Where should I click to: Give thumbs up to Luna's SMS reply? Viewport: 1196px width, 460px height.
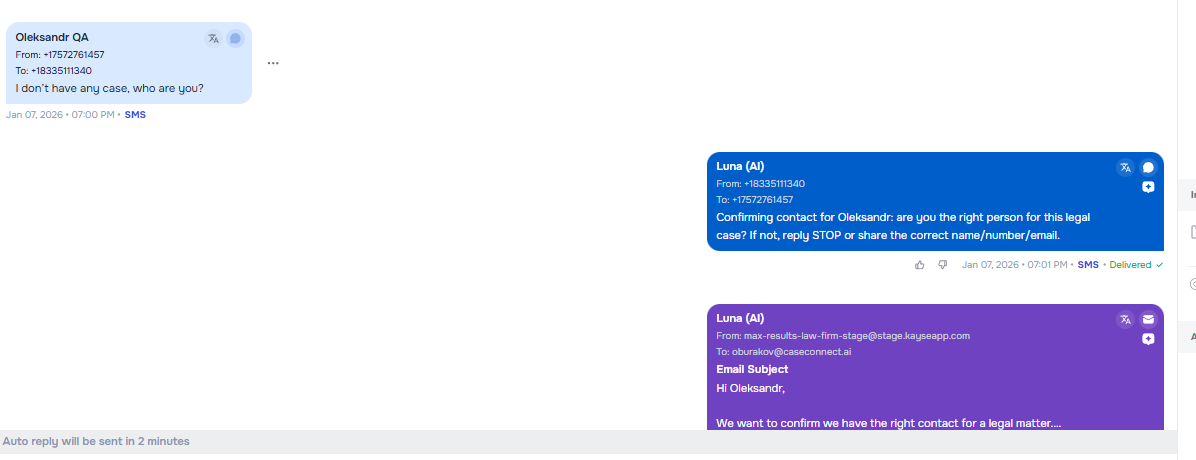[x=920, y=265]
